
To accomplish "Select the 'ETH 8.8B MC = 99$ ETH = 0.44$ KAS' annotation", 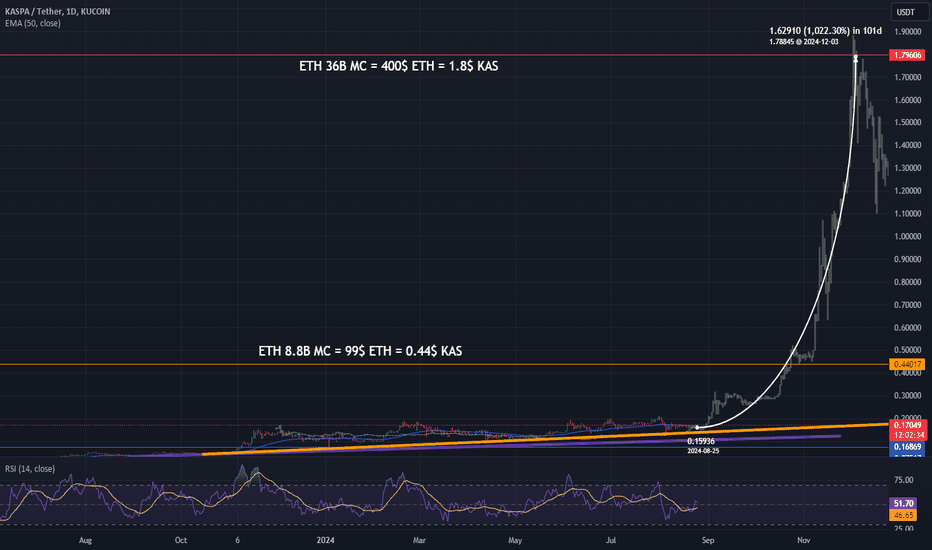I will pyautogui.click(x=360, y=351).
